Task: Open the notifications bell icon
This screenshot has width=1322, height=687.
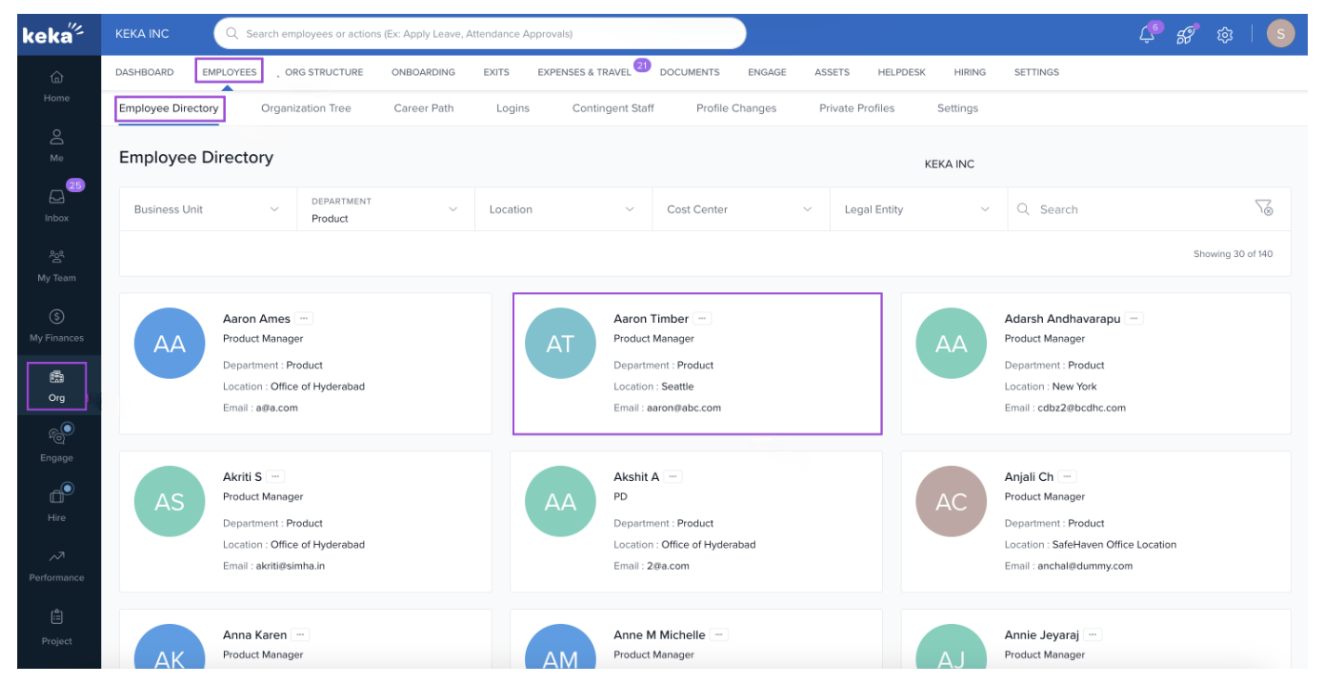Action: coord(1147,35)
